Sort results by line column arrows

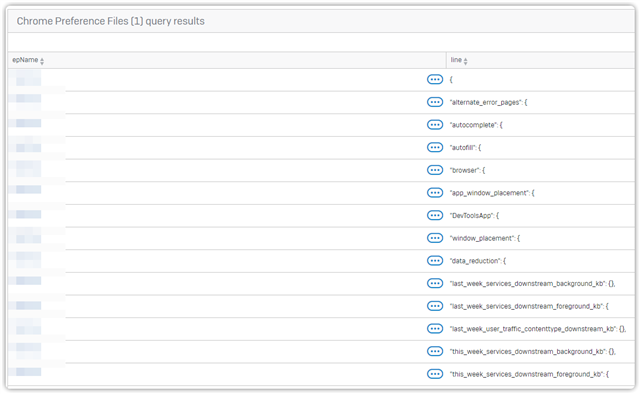tap(465, 61)
